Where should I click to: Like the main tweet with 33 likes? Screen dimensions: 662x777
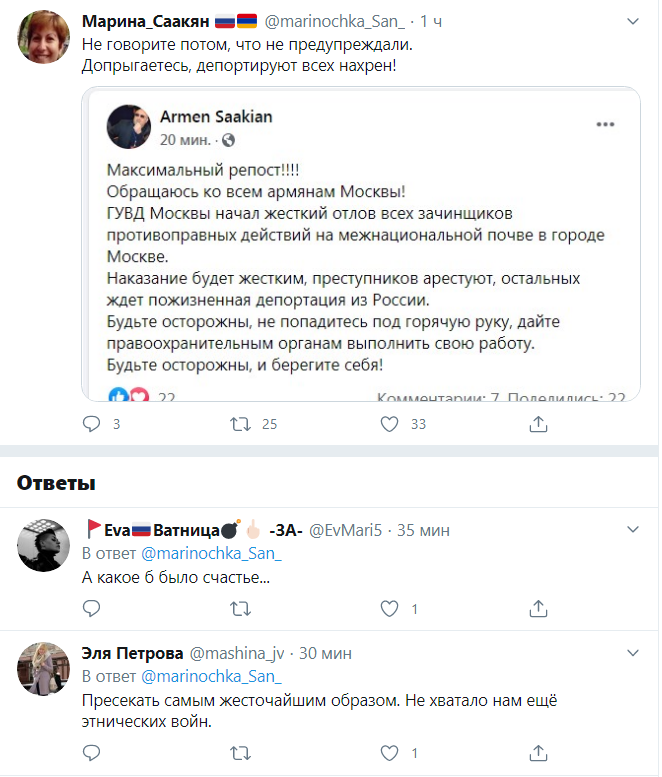[x=389, y=424]
